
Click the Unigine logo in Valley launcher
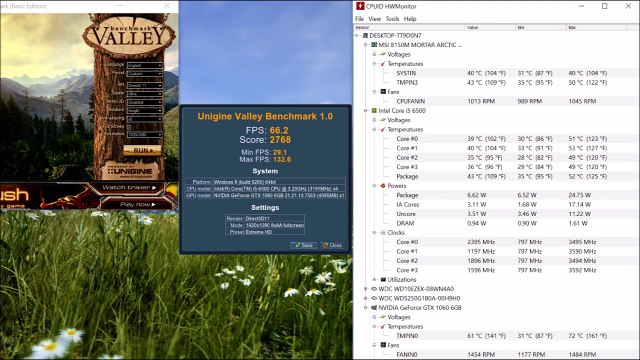coord(130,170)
